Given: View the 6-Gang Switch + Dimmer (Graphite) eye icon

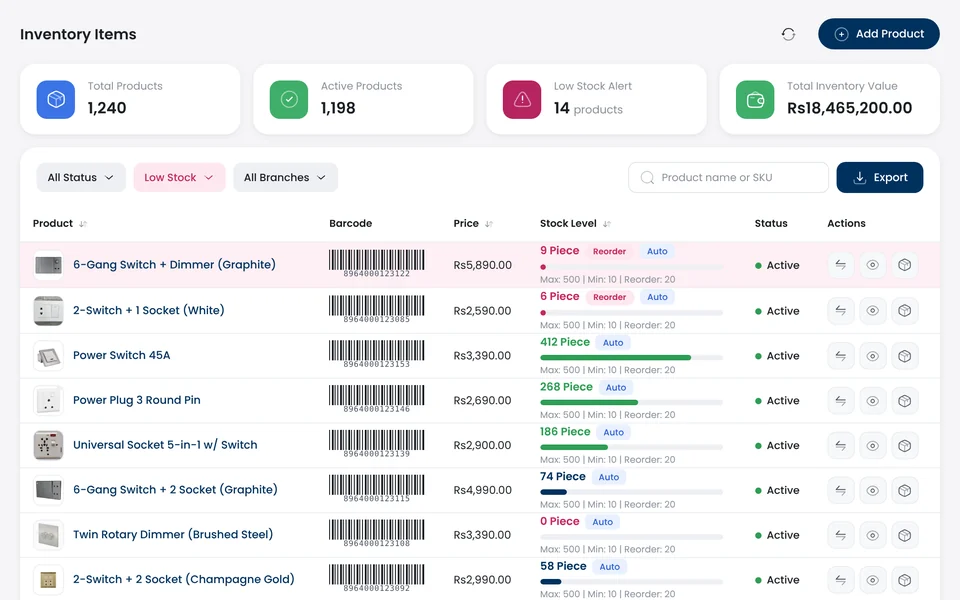Looking at the screenshot, I should 872,265.
